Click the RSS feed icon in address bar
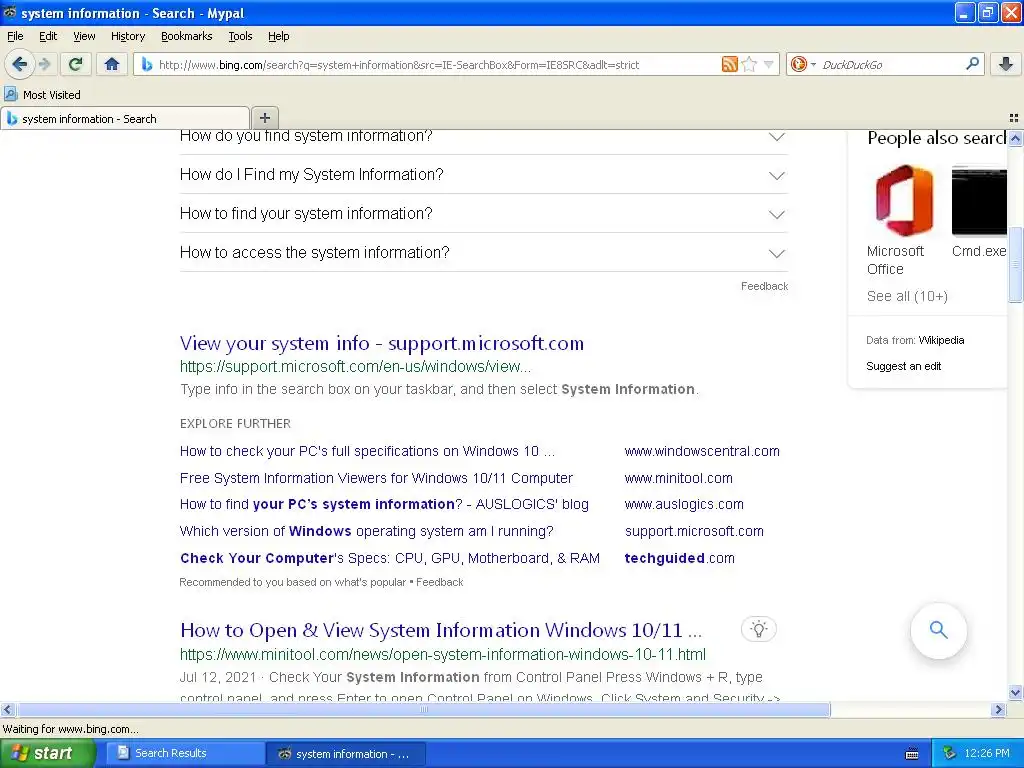Image resolution: width=1024 pixels, height=768 pixels. (729, 64)
